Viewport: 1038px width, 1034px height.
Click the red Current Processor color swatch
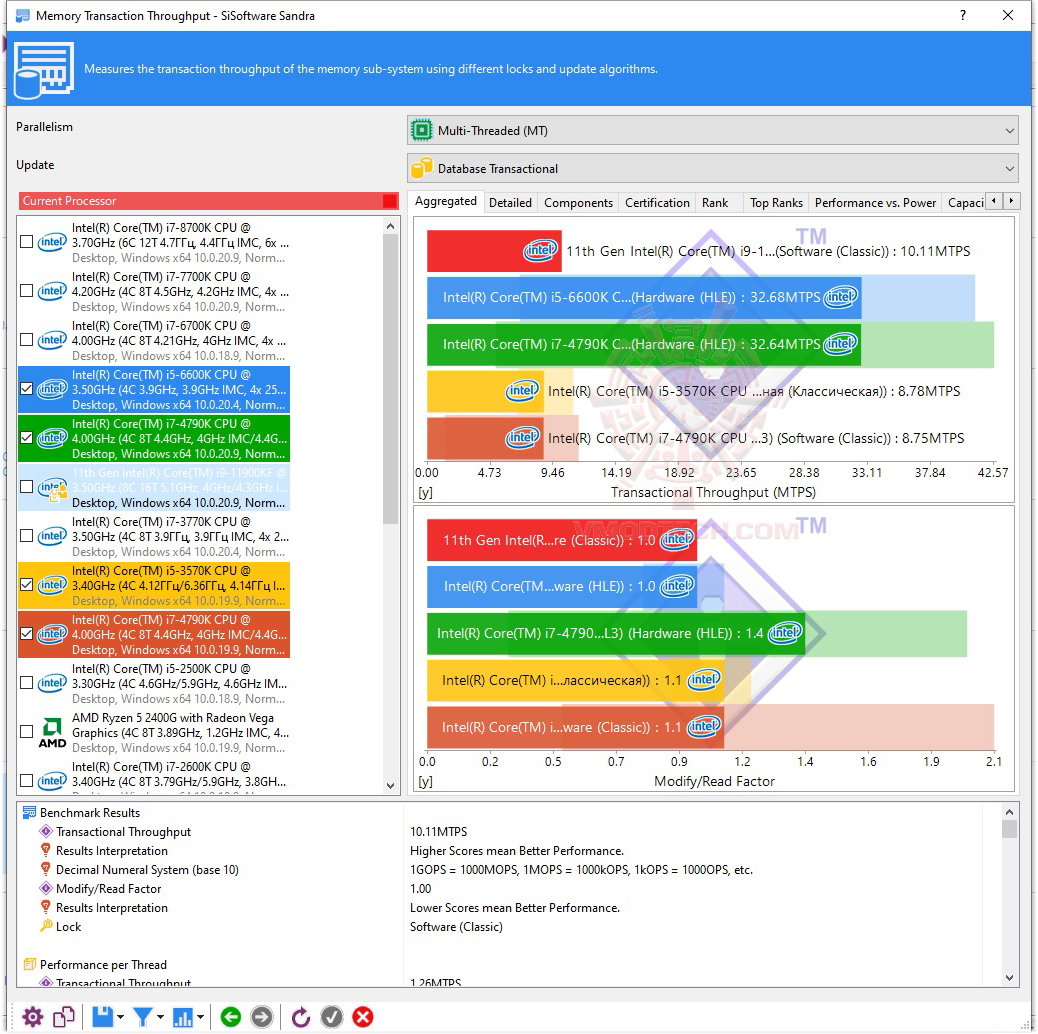point(390,201)
